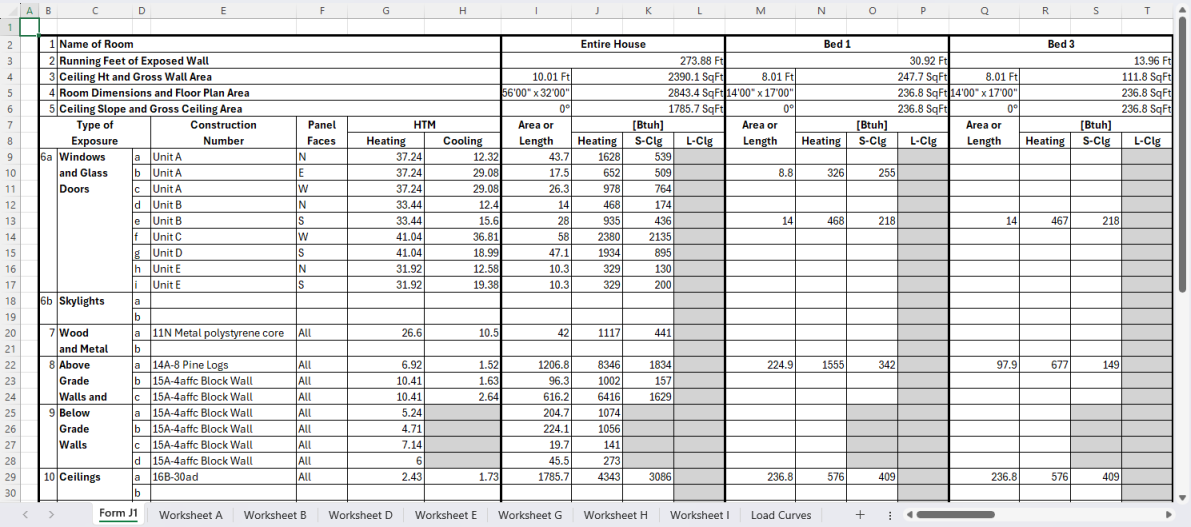Go to previous sheet tab arrow

(25, 515)
